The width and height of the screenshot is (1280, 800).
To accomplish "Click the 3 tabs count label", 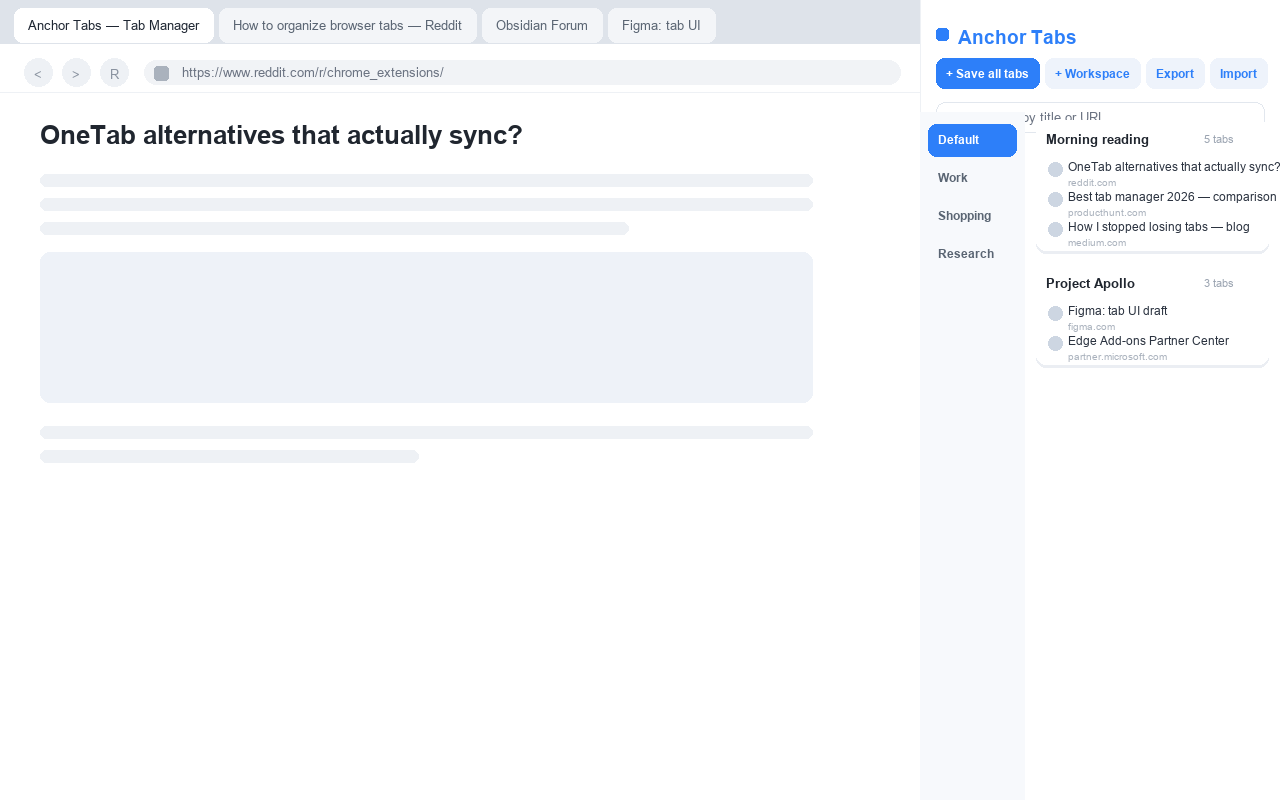I will [x=1219, y=284].
